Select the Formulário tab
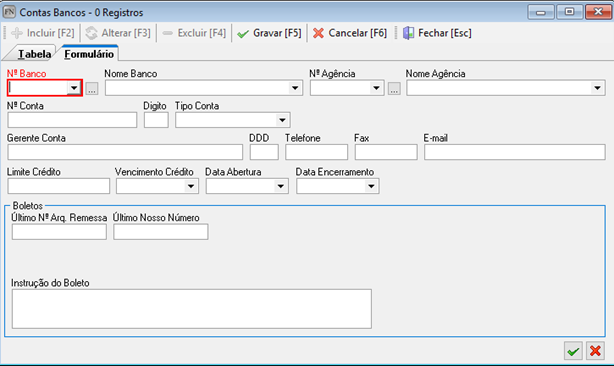The image size is (614, 366). (x=89, y=54)
